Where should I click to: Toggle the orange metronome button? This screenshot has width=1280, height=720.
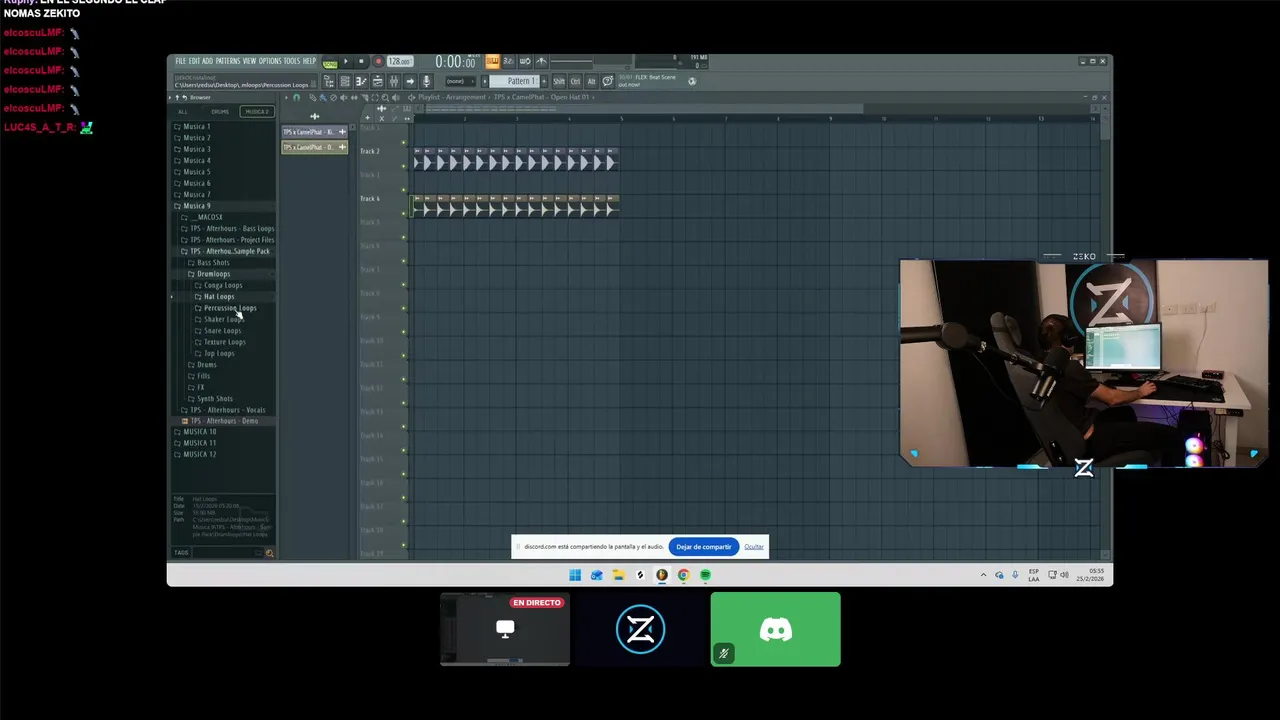[x=493, y=61]
